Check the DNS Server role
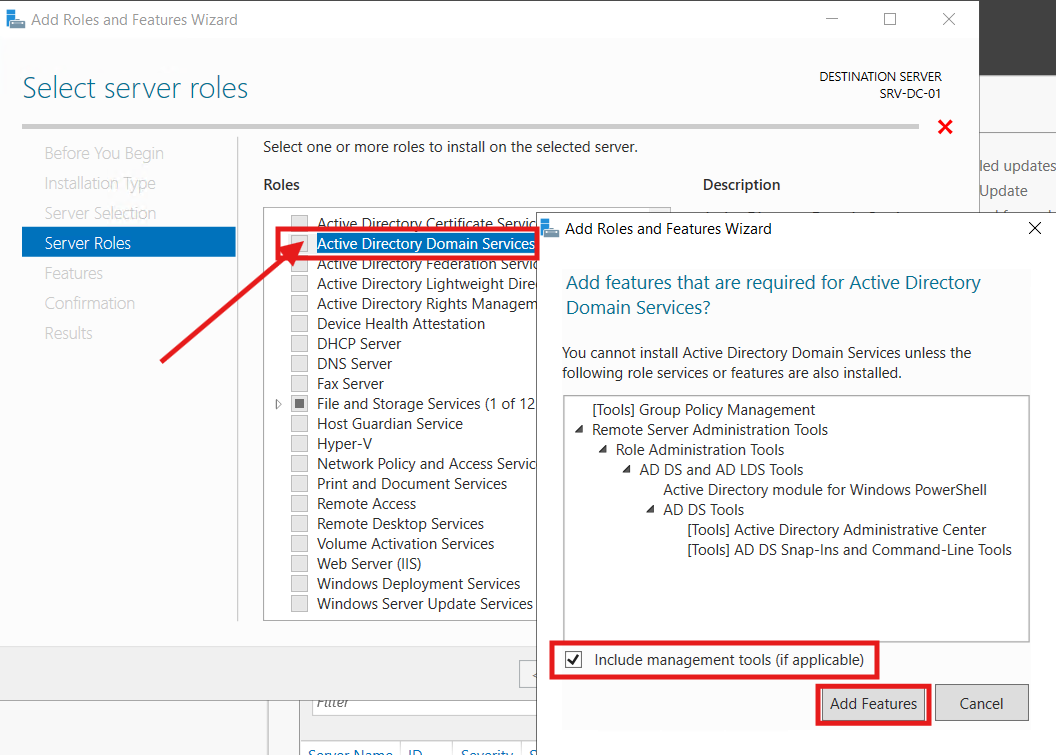The height and width of the screenshot is (755, 1056). click(x=299, y=363)
